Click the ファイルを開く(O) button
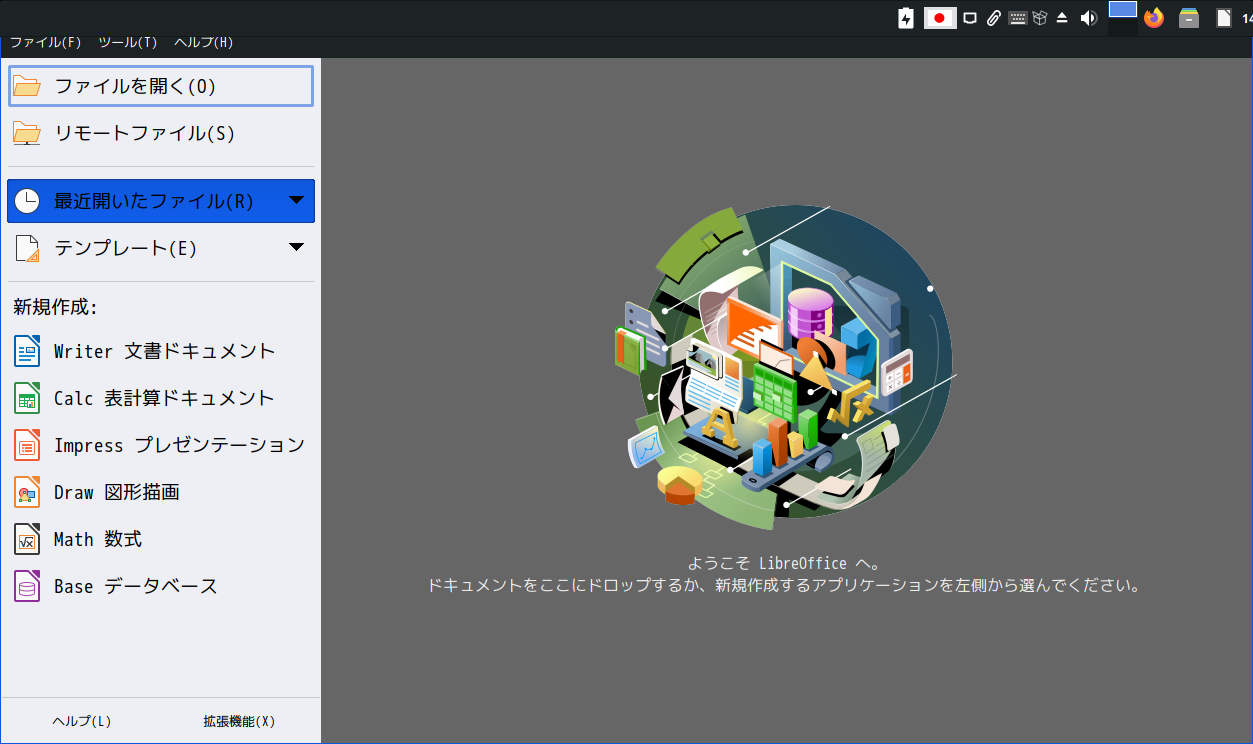Viewport: 1253px width, 744px height. click(x=161, y=86)
